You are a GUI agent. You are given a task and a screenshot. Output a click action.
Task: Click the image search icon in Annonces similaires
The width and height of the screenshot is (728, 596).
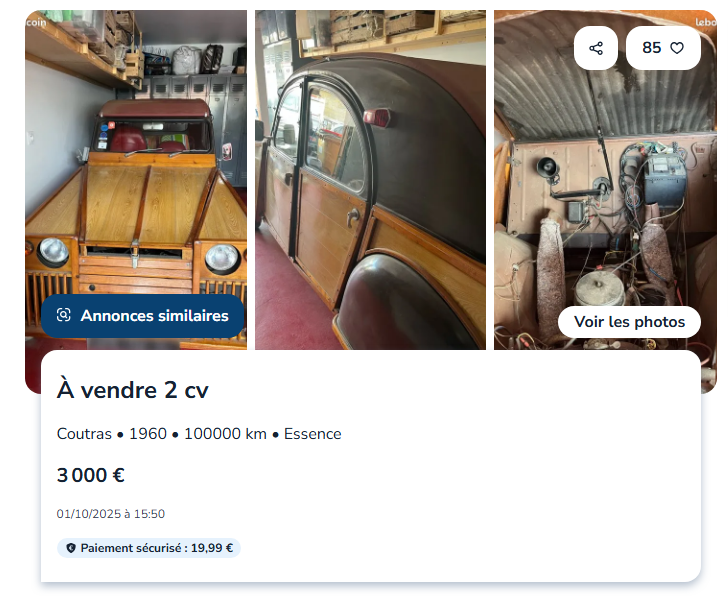pos(64,315)
